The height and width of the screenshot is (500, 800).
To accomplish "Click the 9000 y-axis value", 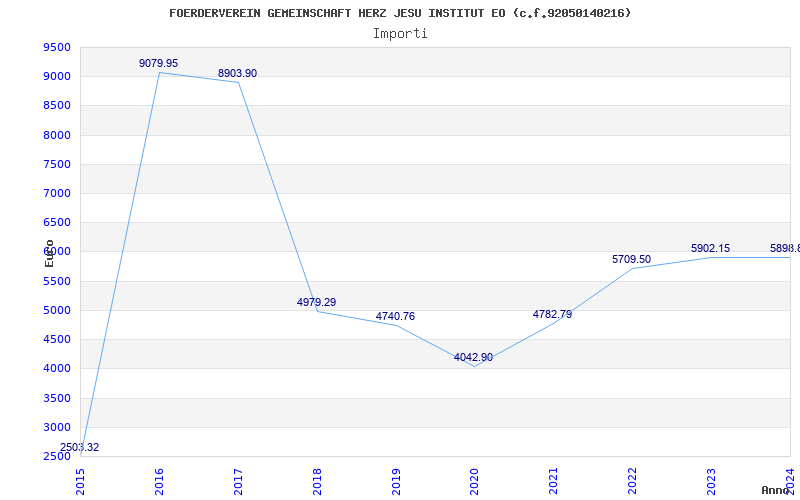I will tap(57, 77).
